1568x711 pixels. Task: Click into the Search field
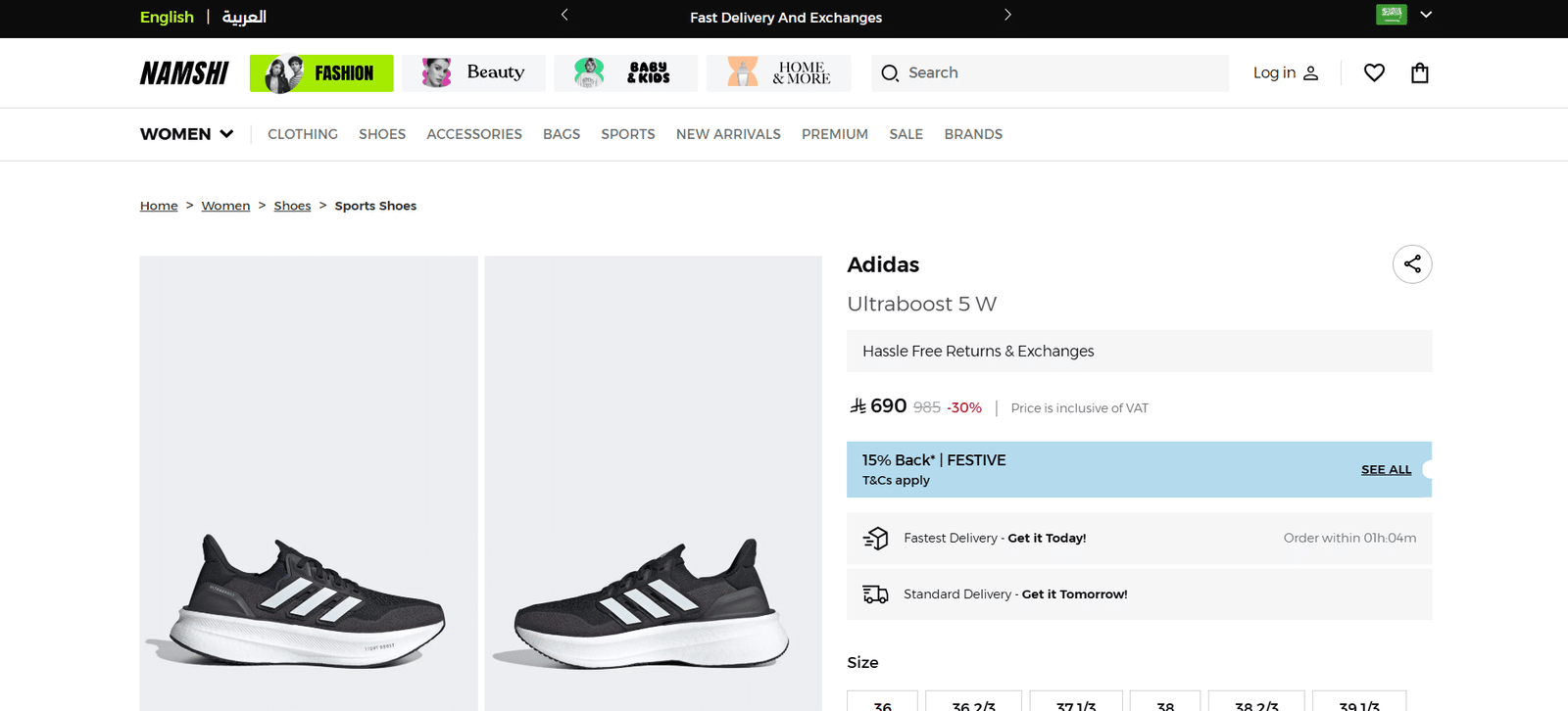coord(1058,73)
